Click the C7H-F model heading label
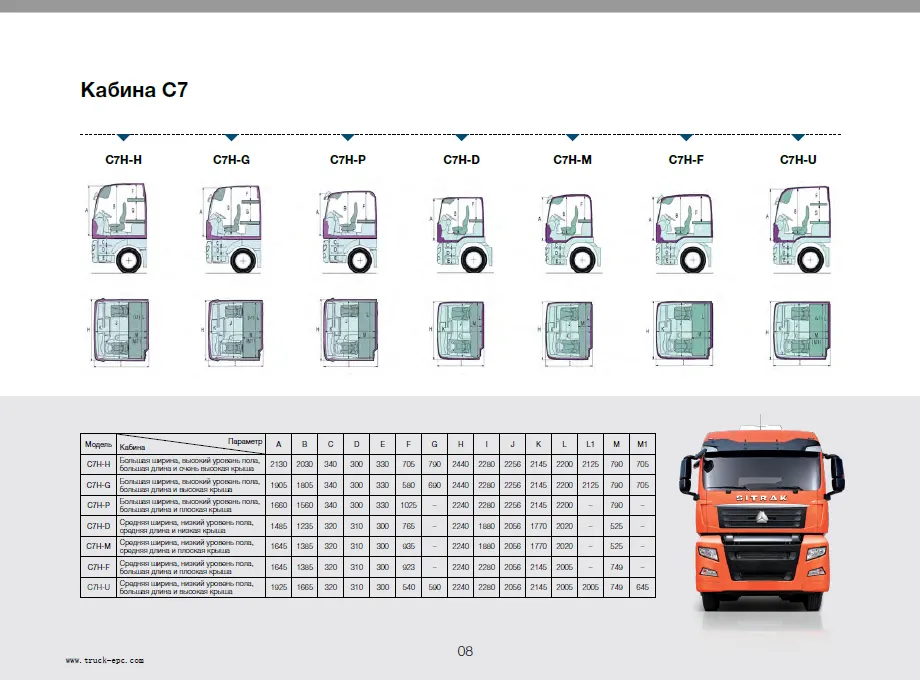 click(686, 160)
